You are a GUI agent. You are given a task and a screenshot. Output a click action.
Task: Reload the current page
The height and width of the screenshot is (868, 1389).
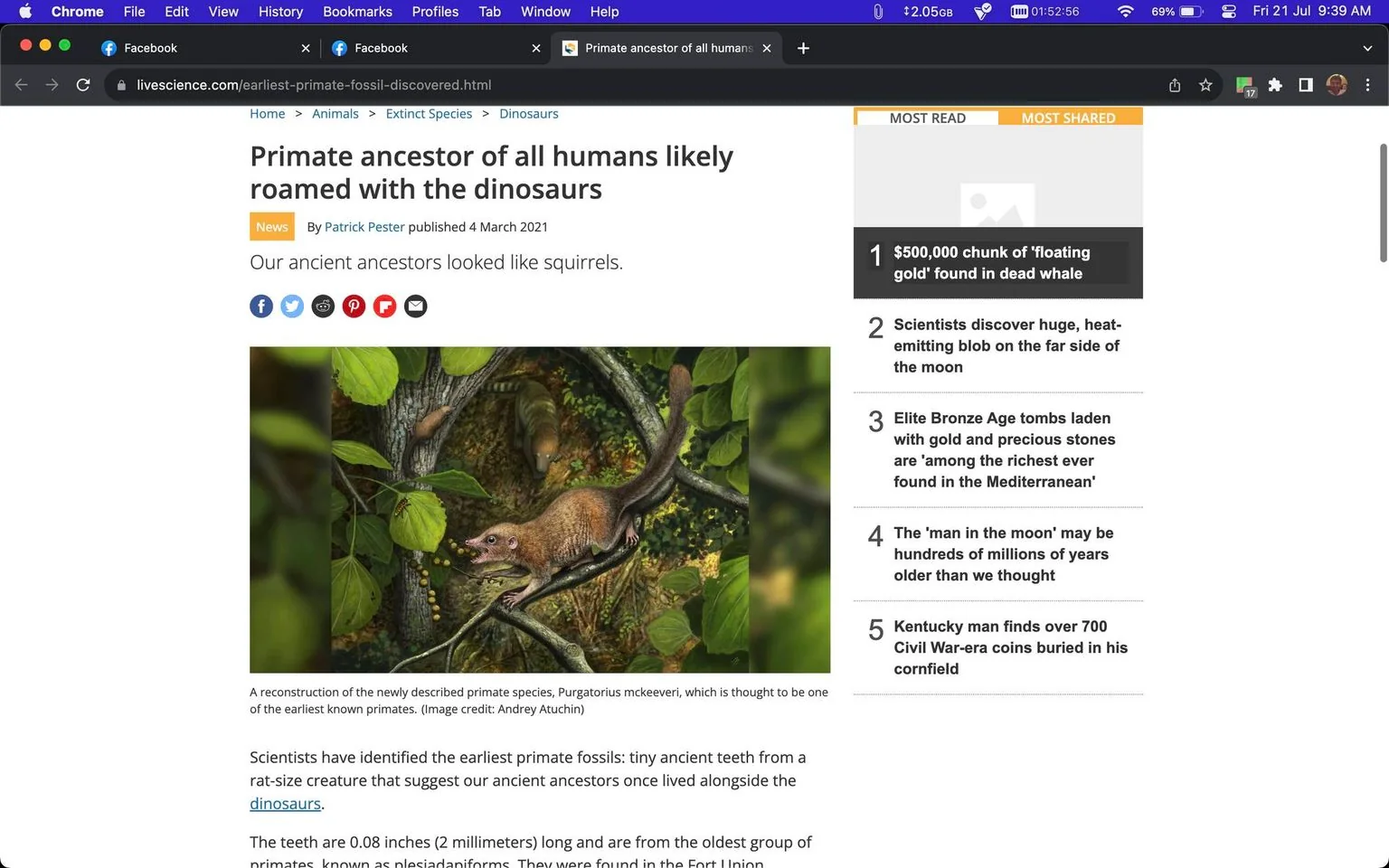pyautogui.click(x=83, y=85)
